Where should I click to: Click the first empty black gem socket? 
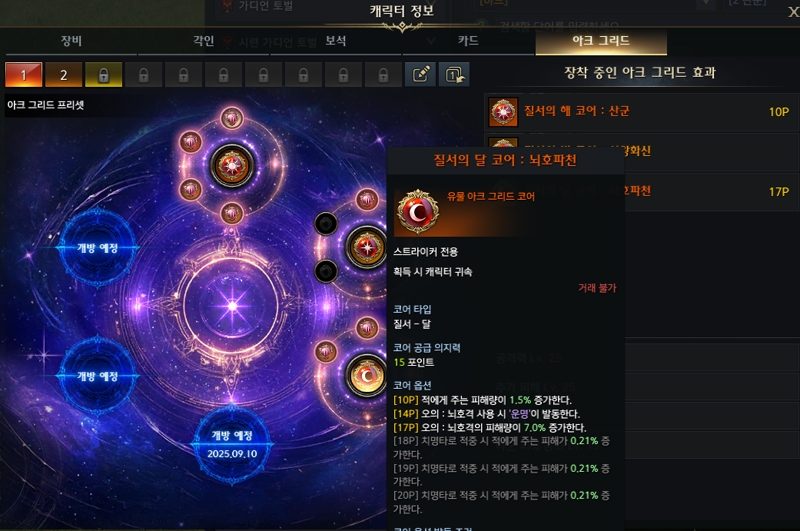326,223
